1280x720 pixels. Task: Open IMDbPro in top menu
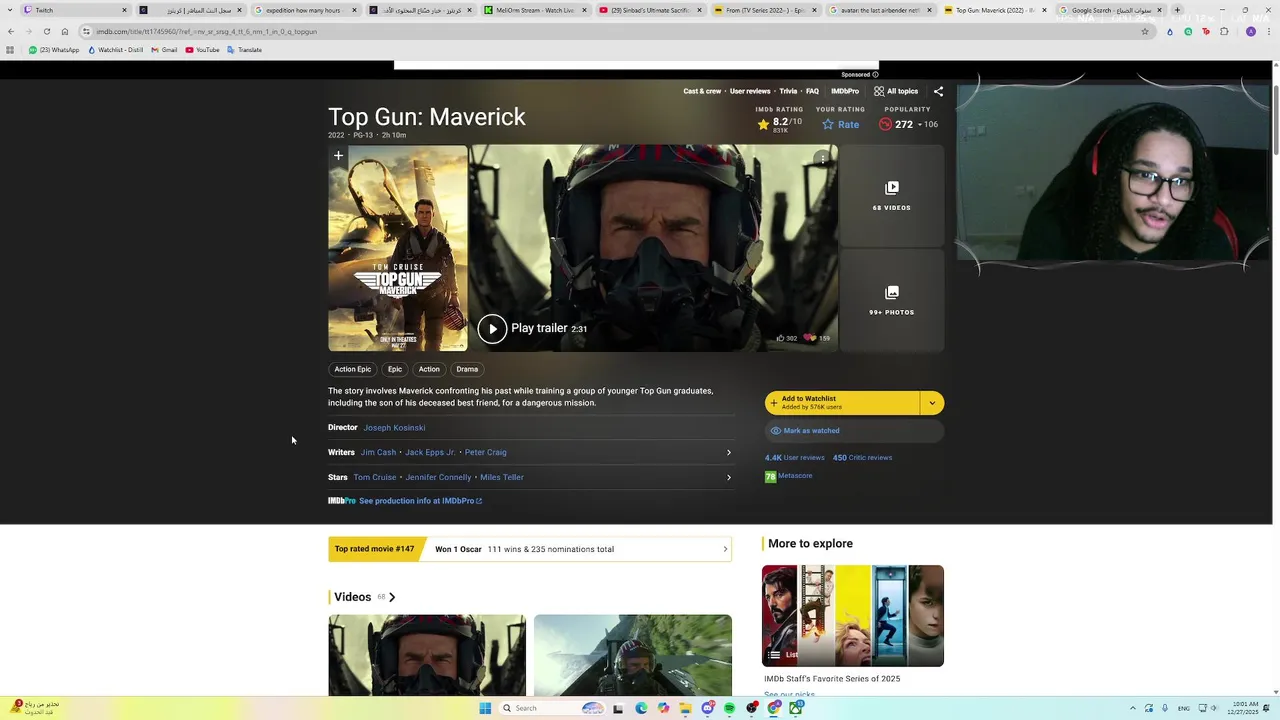pyautogui.click(x=845, y=91)
